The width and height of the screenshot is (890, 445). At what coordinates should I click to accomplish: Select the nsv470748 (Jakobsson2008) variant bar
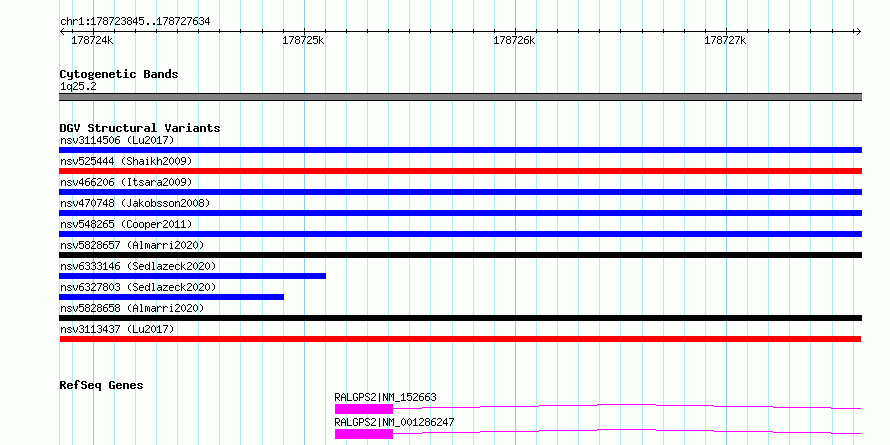tap(460, 213)
